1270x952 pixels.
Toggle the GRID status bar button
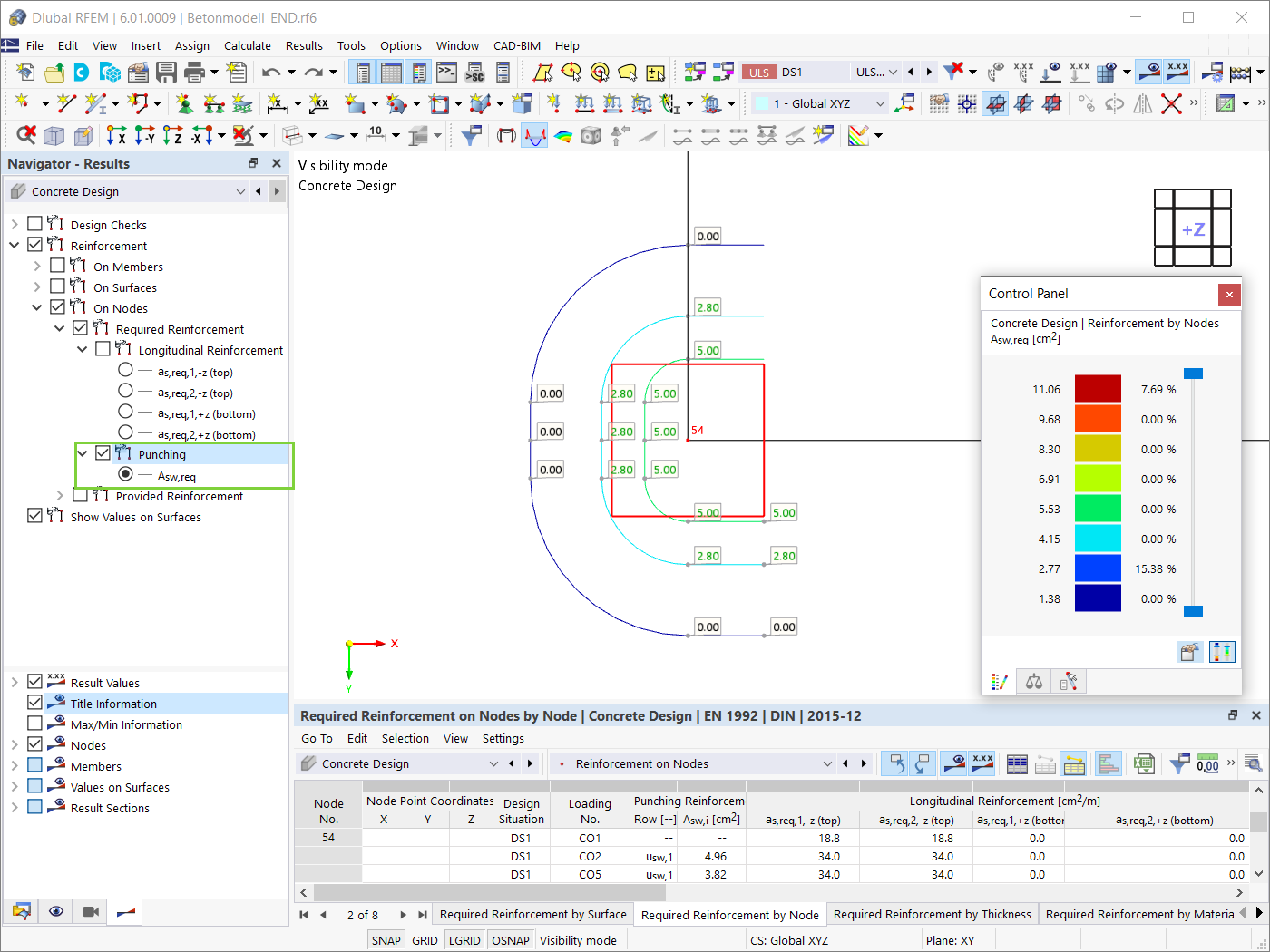click(x=425, y=940)
